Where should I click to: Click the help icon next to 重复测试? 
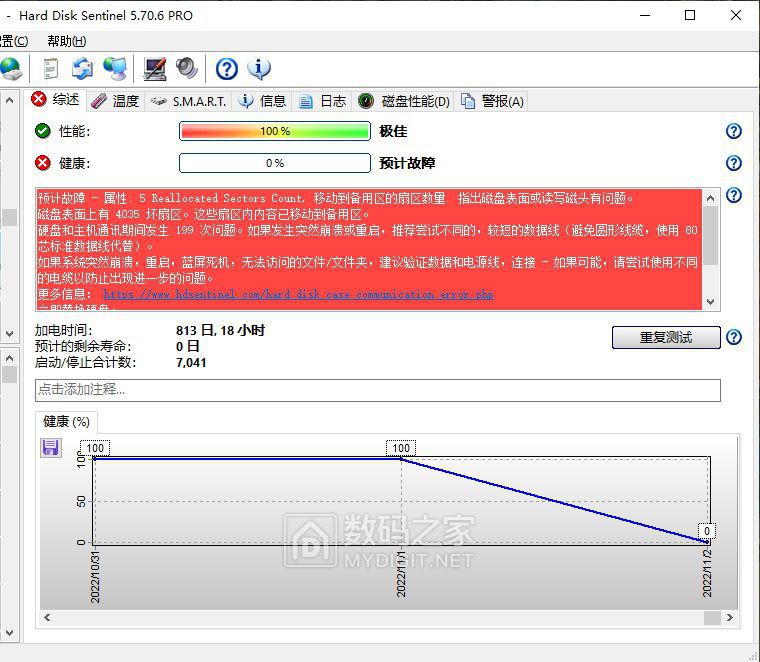(734, 337)
